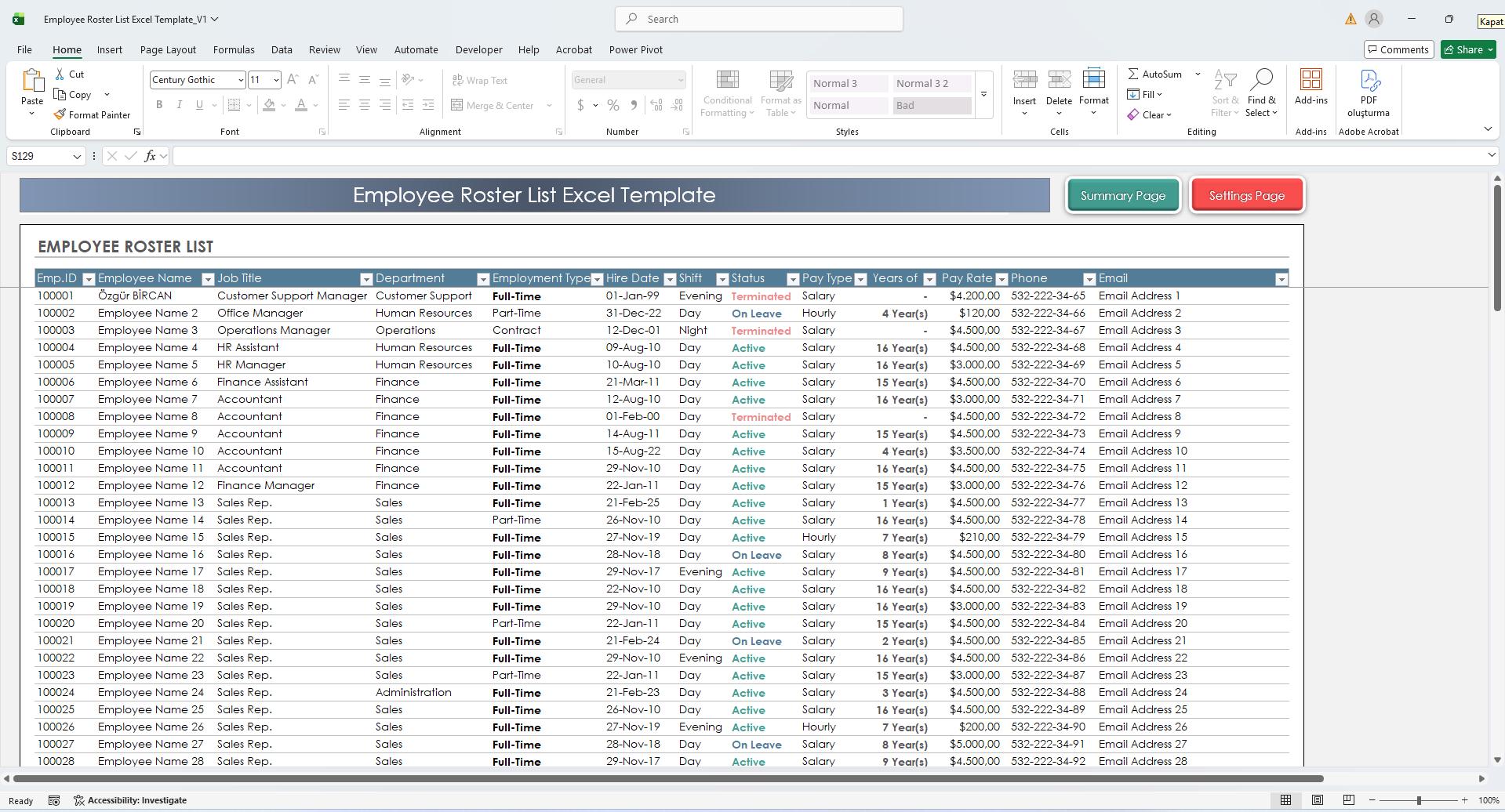Viewport: 1505px width, 812px height.
Task: Click the AutoSum sigma icon
Action: pyautogui.click(x=1133, y=74)
